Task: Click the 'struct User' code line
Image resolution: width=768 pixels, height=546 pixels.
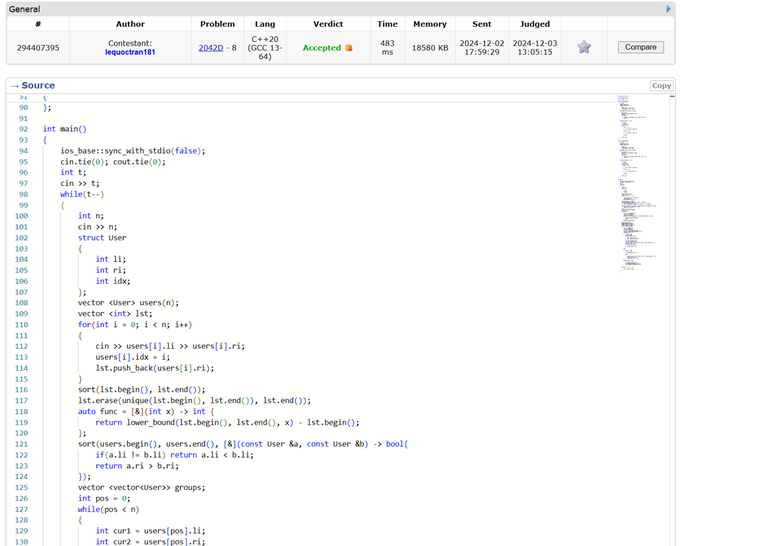Action: pyautogui.click(x=102, y=238)
